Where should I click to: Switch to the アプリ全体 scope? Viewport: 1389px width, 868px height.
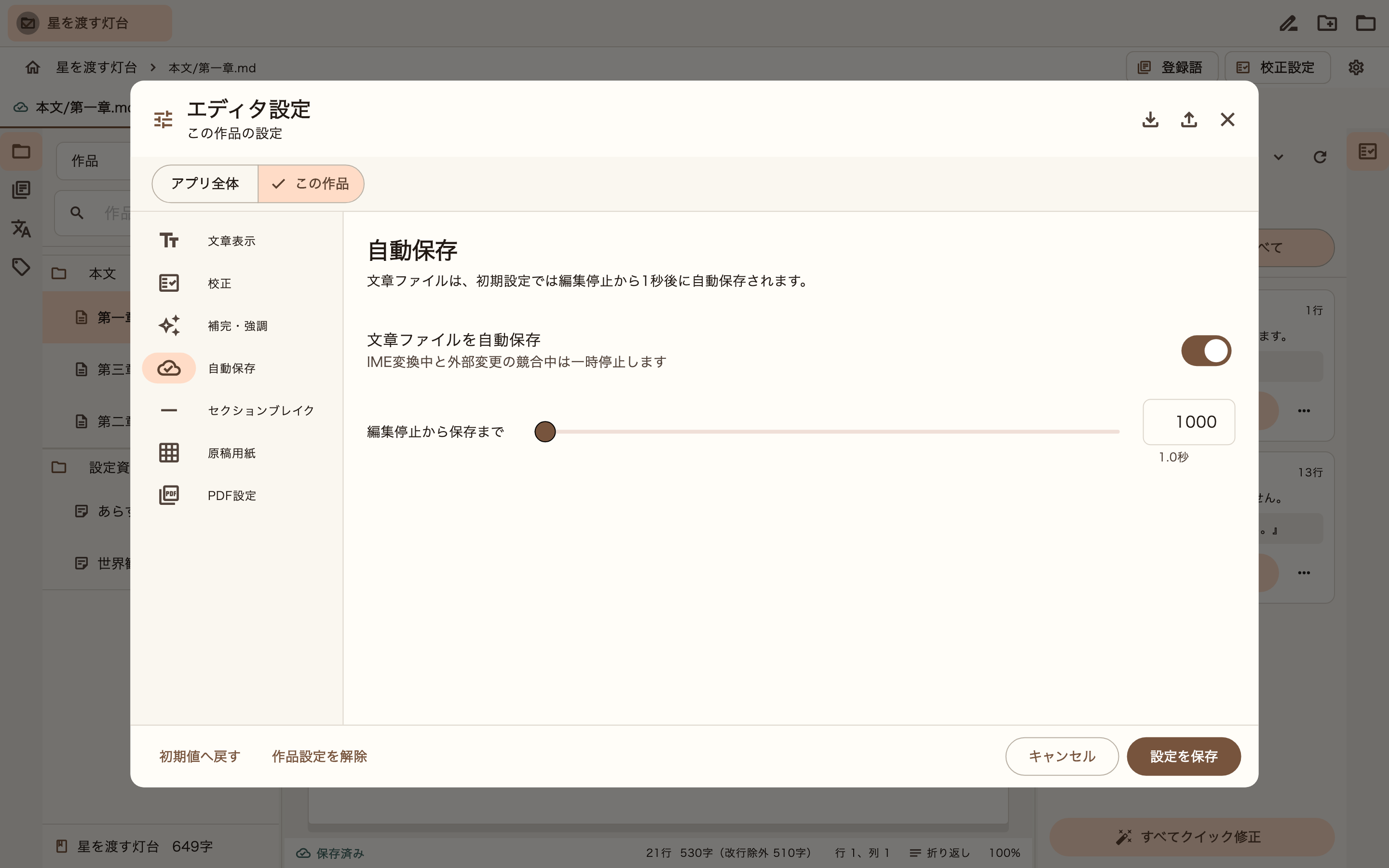[x=205, y=184]
